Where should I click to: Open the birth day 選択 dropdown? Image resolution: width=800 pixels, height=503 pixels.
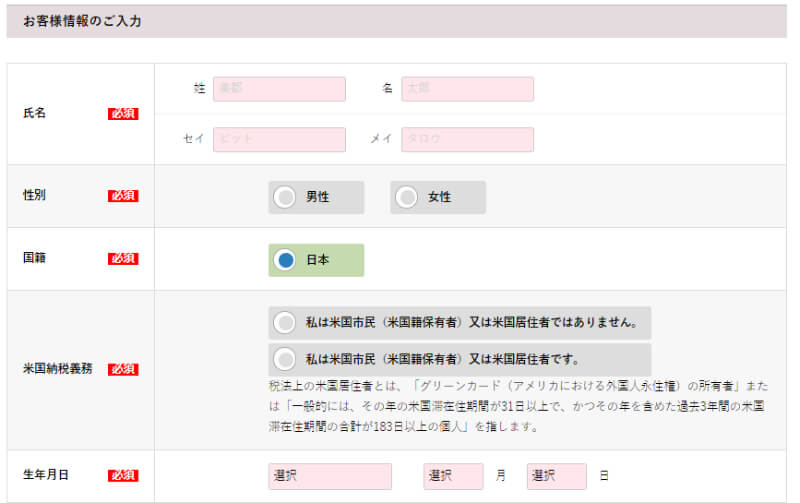[x=556, y=476]
